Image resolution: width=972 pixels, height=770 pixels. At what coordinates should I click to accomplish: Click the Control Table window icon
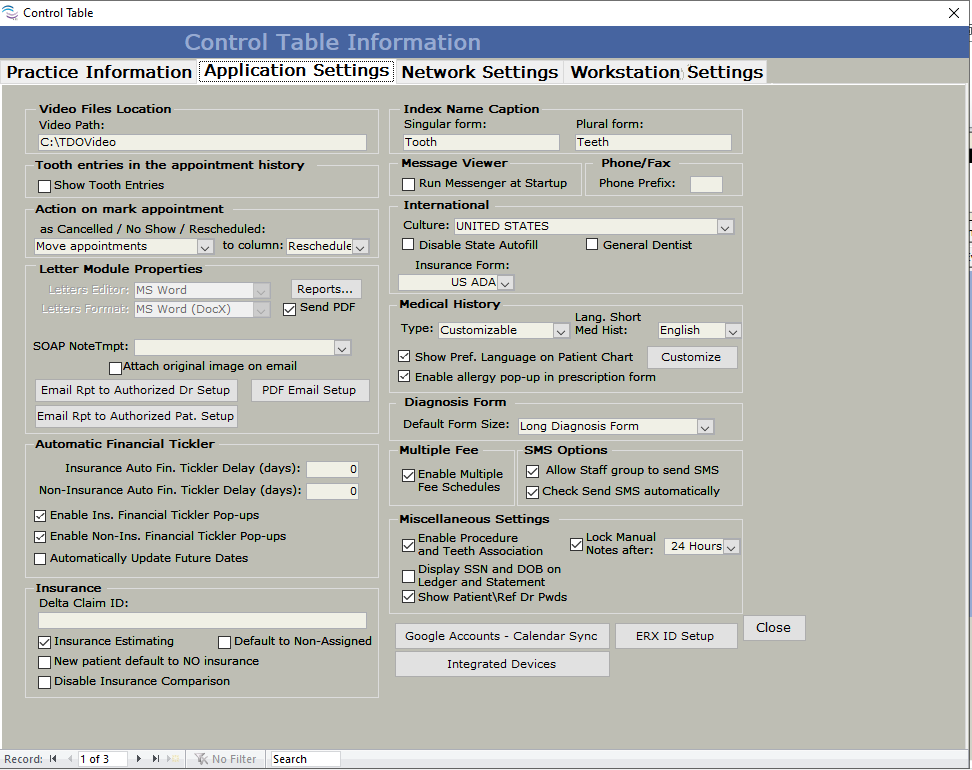coord(11,13)
